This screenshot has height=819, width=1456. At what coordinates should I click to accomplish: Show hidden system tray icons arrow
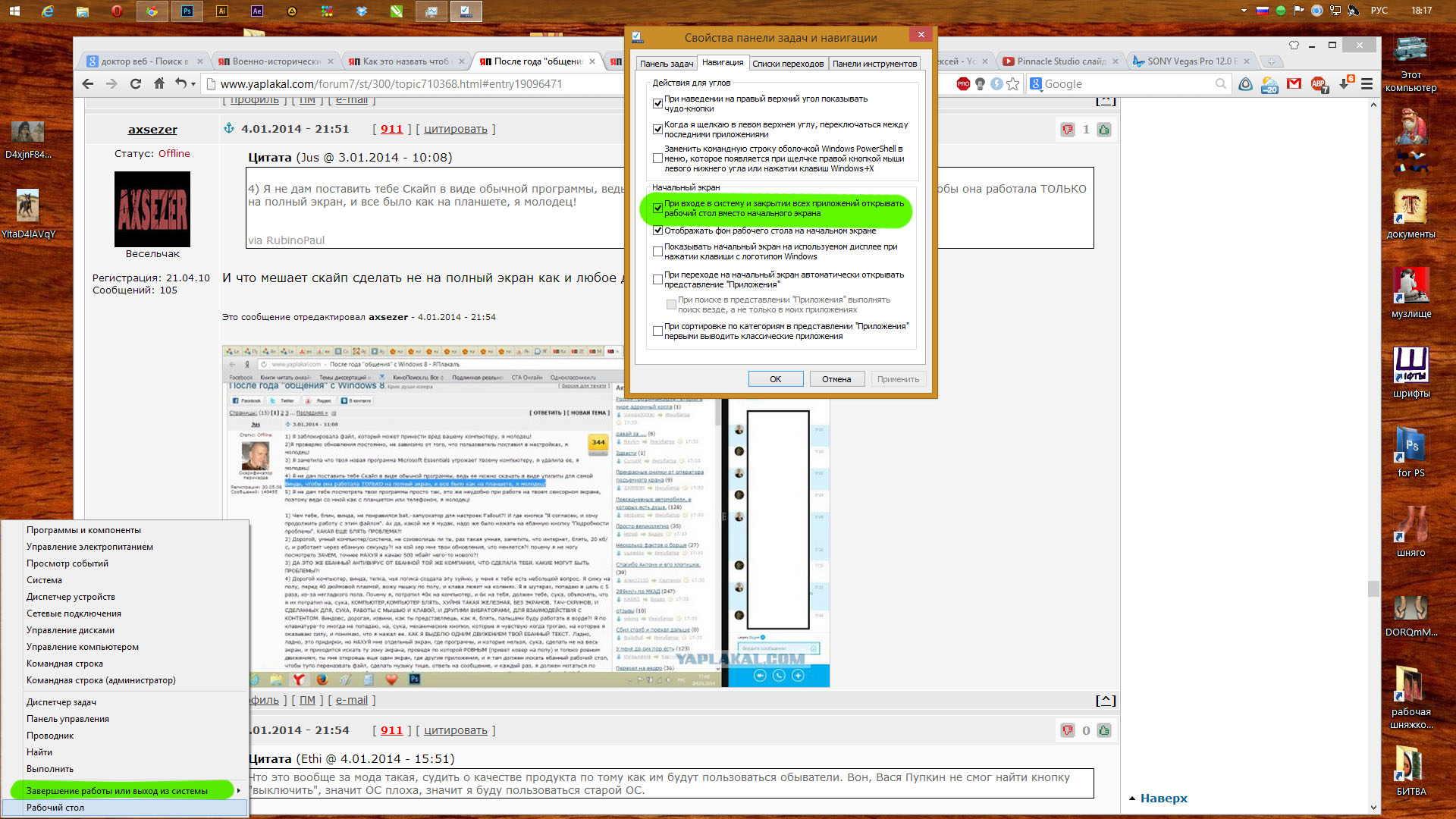1244,11
